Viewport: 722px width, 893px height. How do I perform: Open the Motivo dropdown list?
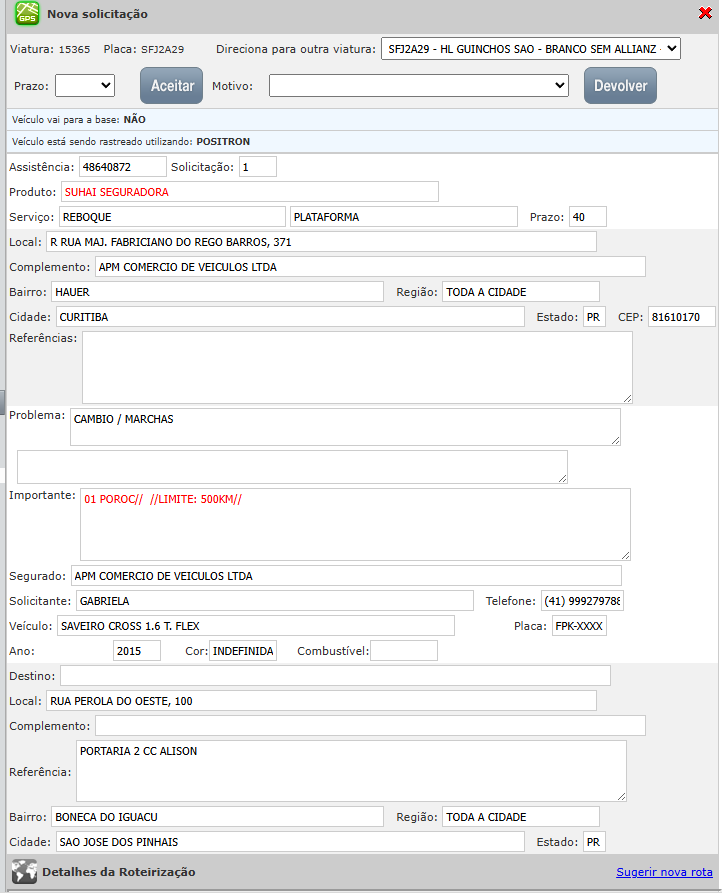(x=419, y=86)
